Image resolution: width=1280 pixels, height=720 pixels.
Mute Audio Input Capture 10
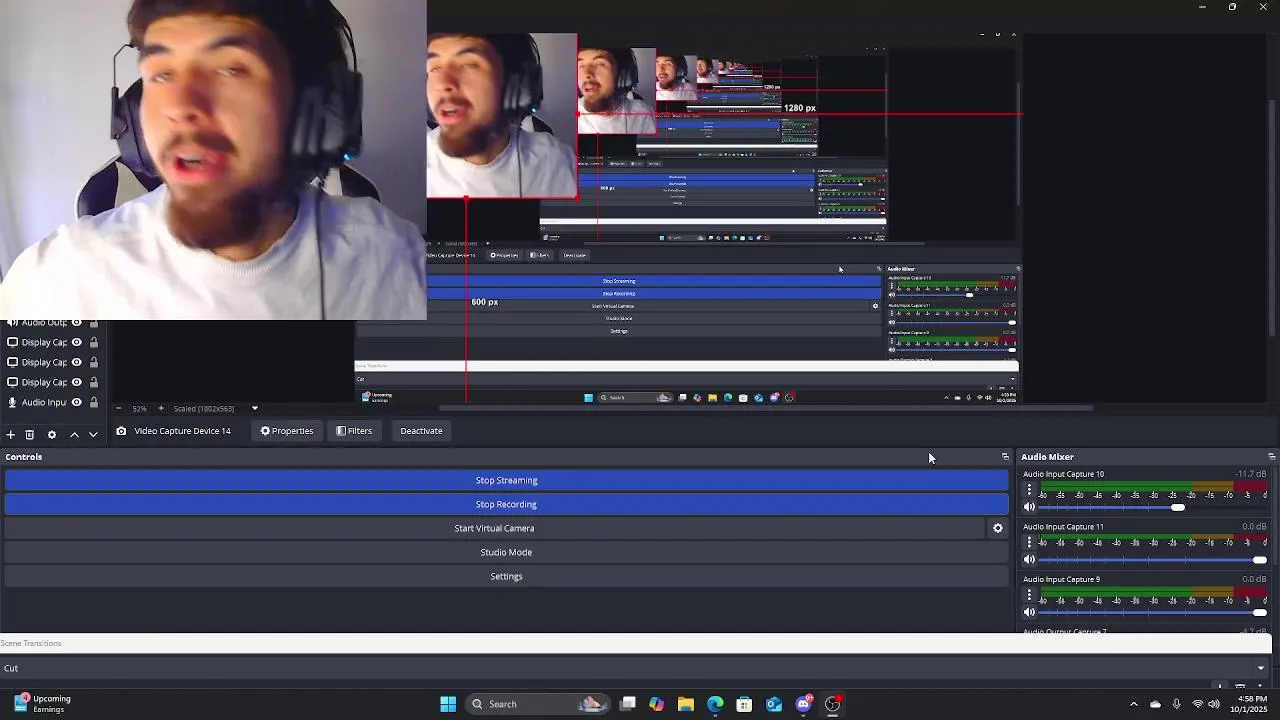point(1029,507)
